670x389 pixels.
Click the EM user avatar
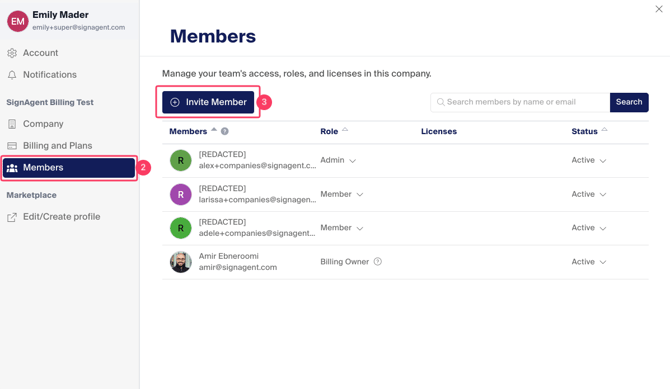click(18, 21)
